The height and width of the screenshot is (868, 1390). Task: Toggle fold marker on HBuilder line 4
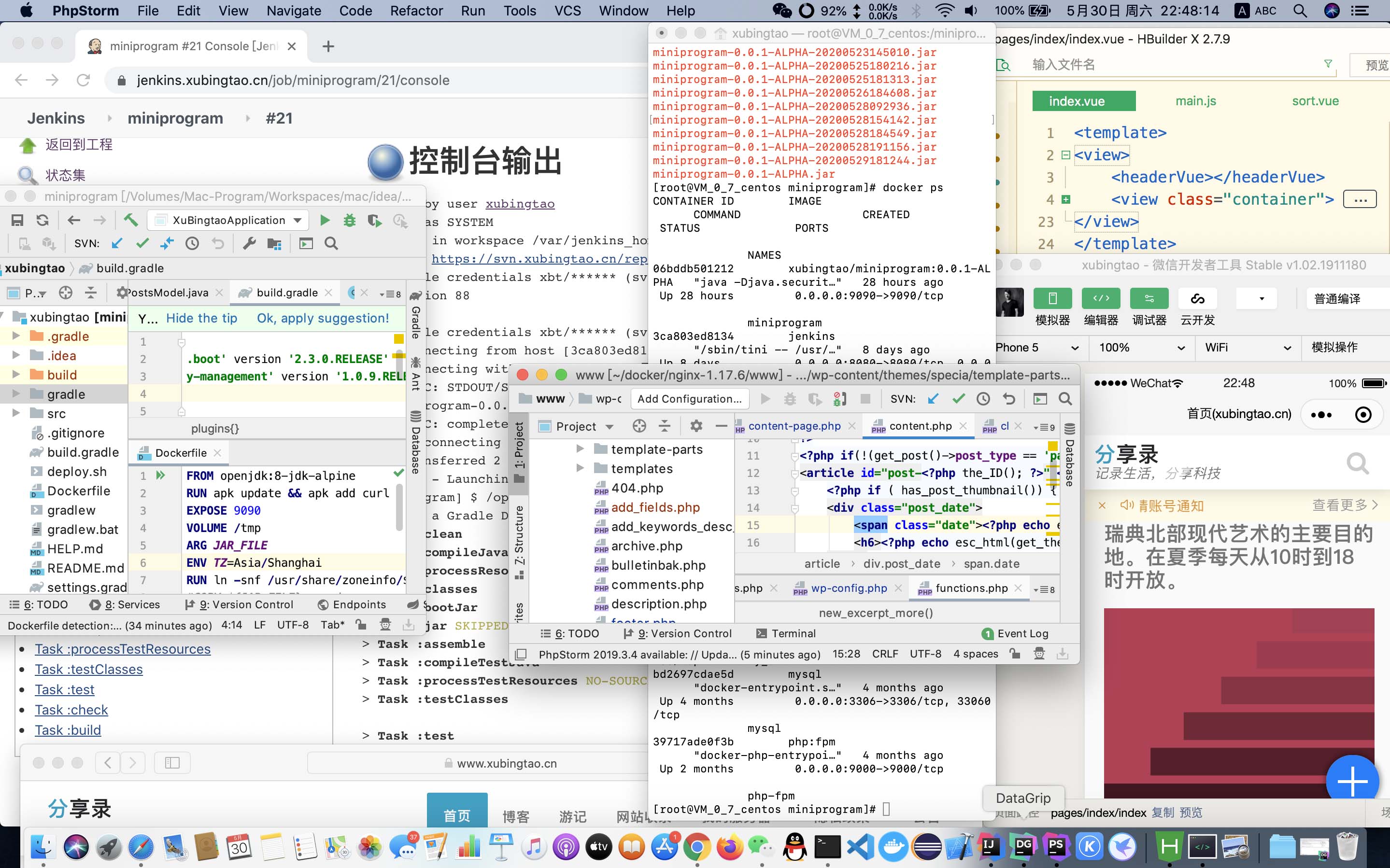point(1065,199)
